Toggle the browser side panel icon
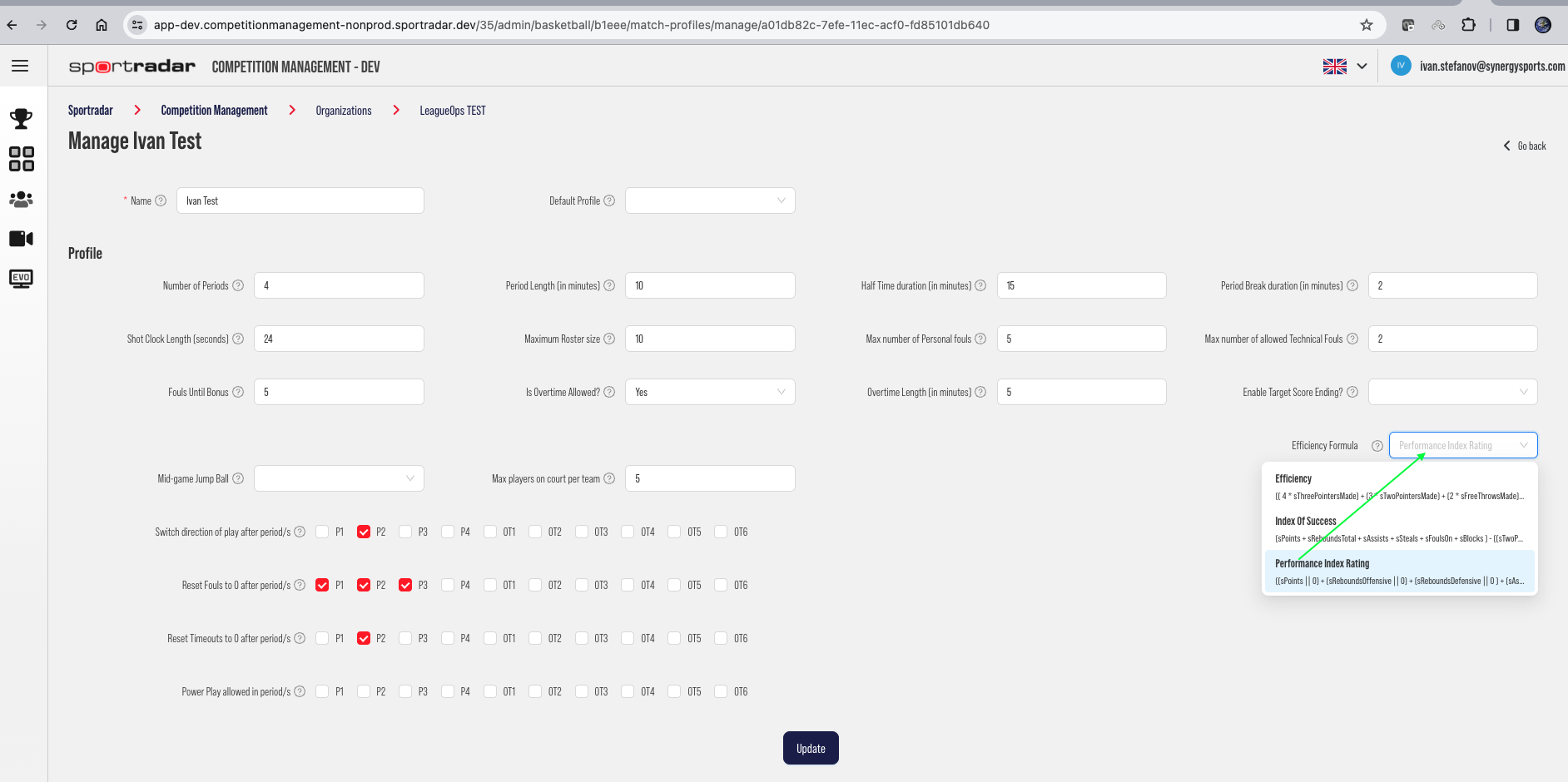 coord(1513,25)
